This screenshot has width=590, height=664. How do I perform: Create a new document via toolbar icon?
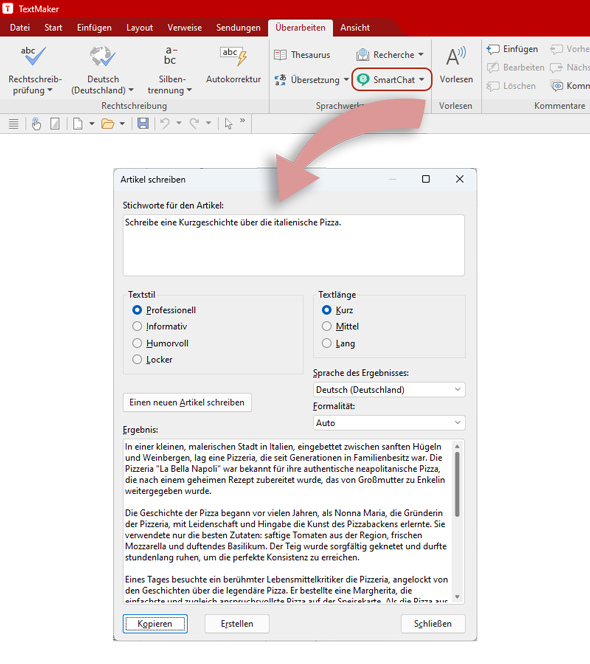click(78, 124)
